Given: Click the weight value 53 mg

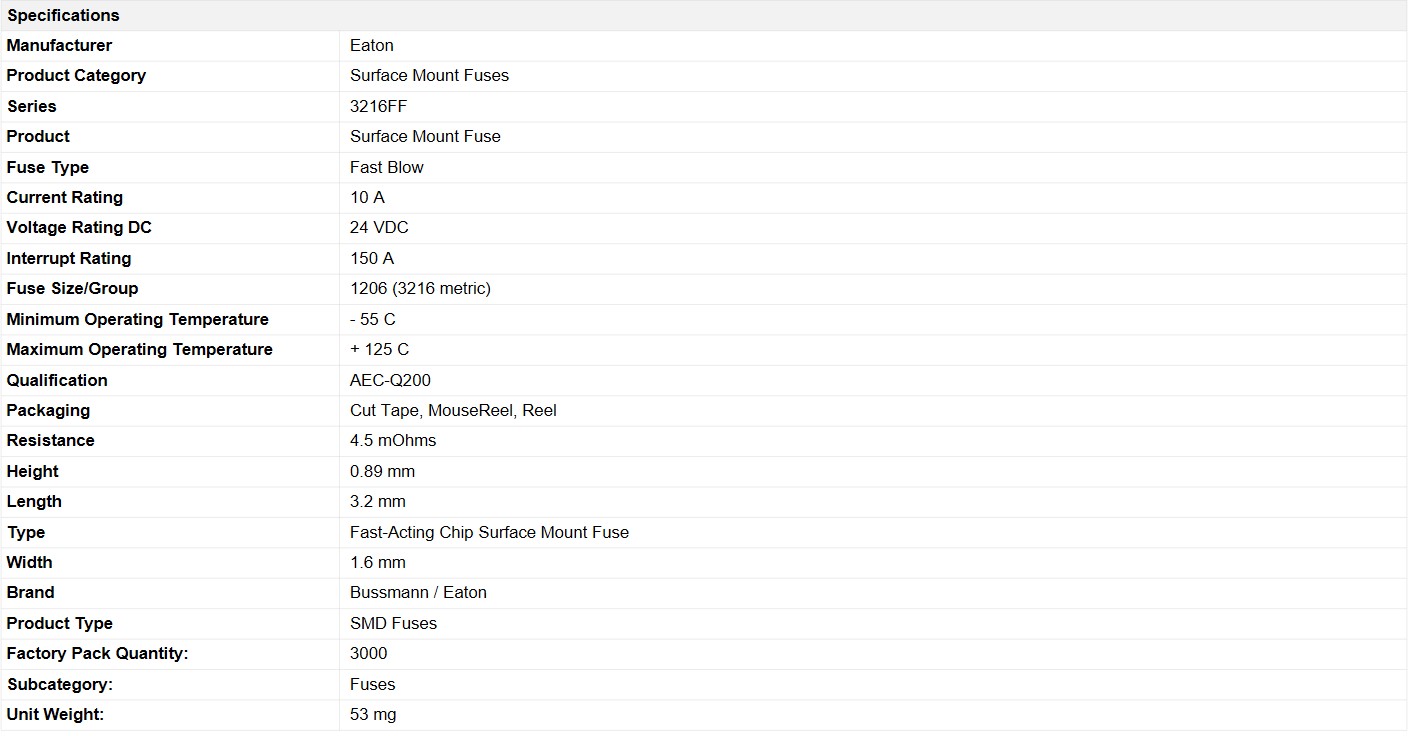Looking at the screenshot, I should coord(373,714).
